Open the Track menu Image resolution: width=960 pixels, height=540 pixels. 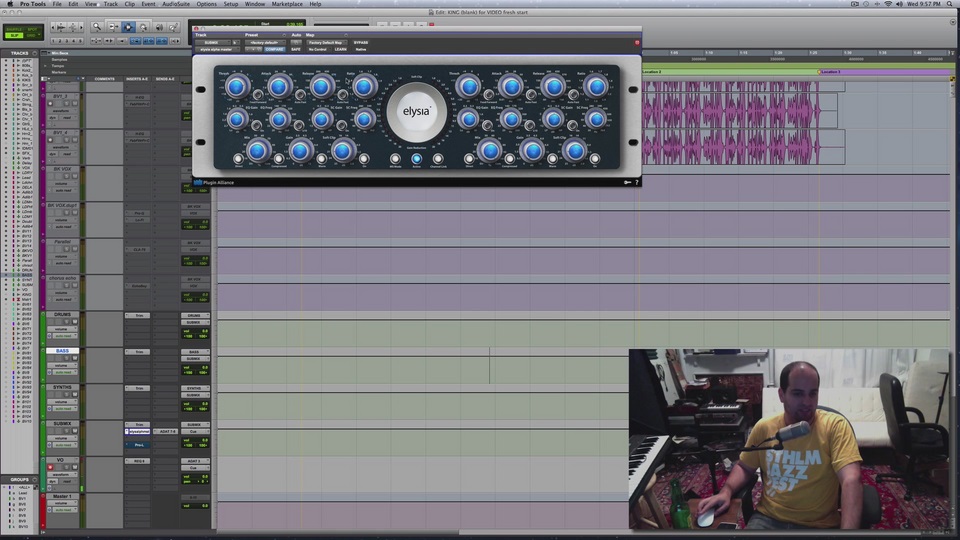coord(110,4)
